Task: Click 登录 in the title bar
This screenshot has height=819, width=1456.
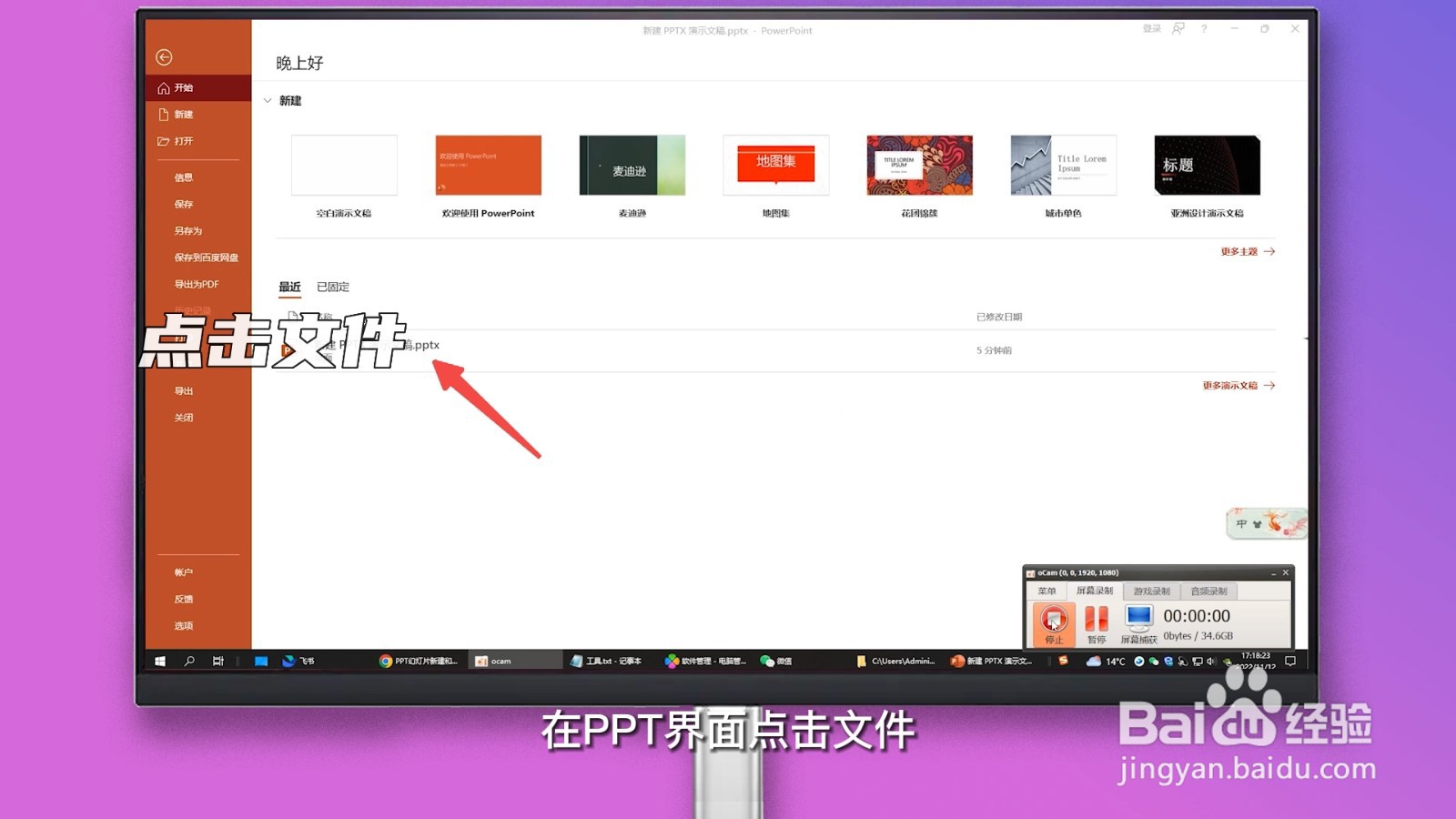Action: pyautogui.click(x=1151, y=29)
